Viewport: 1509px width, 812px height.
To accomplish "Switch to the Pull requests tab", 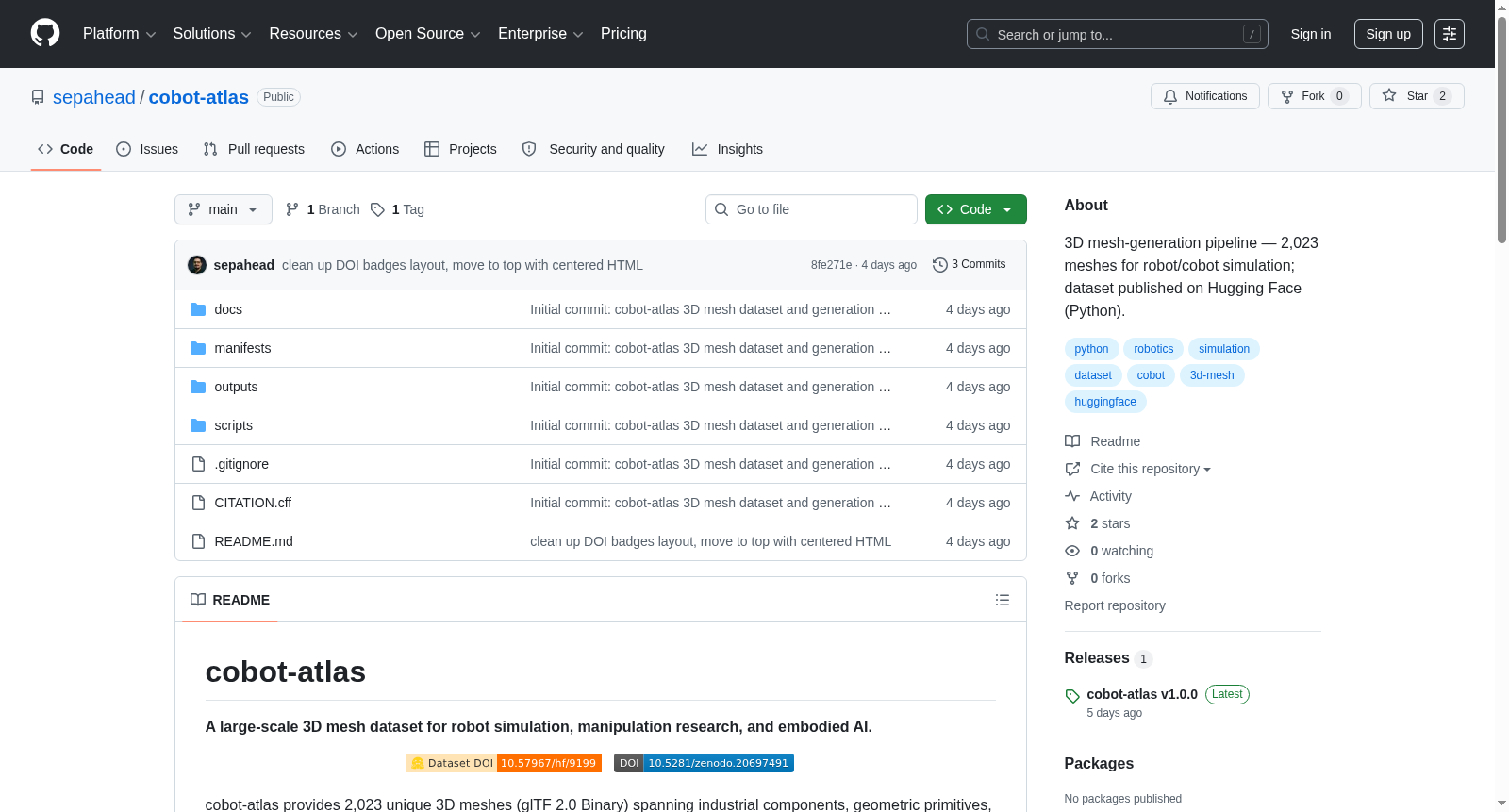I will (x=254, y=149).
